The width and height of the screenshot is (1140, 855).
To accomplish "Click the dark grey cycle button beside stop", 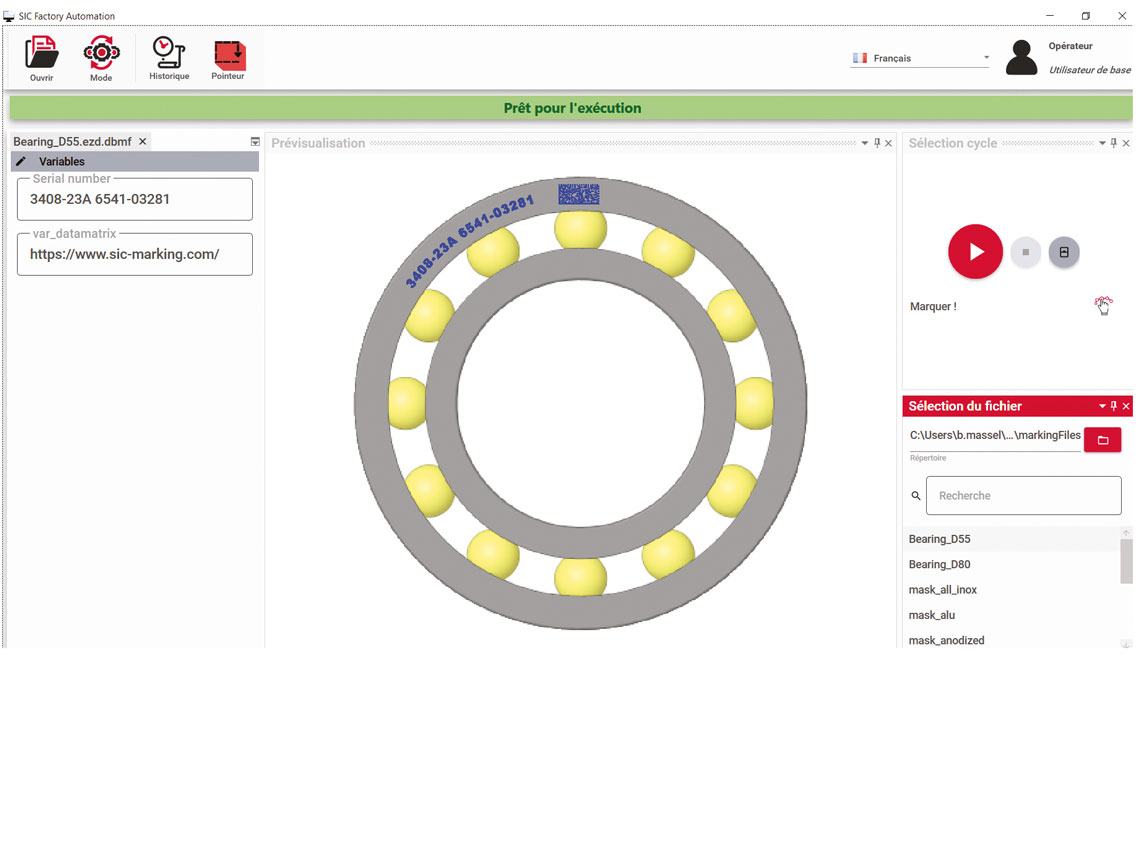I will coord(1064,252).
